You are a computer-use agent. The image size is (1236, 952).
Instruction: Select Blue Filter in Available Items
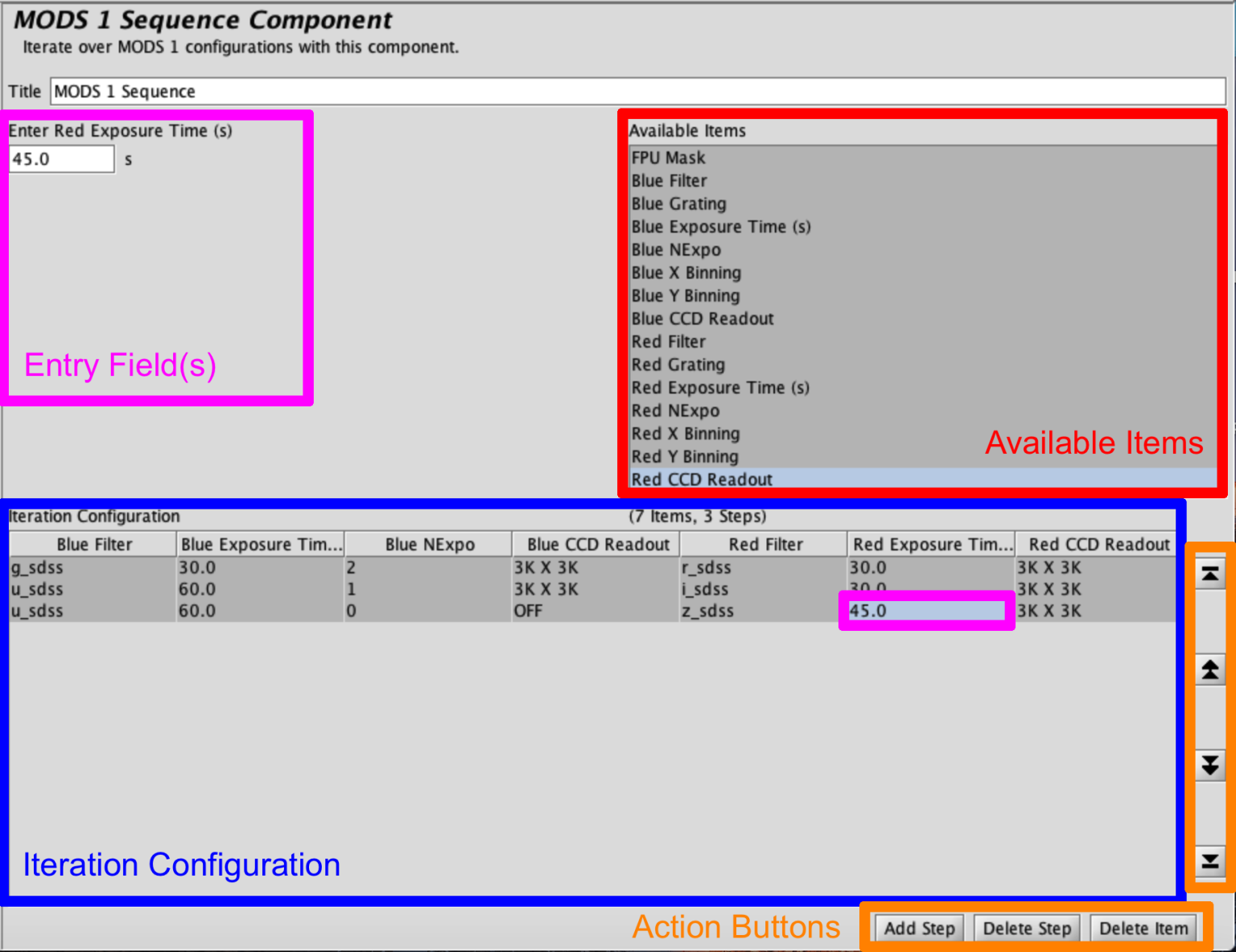923,181
